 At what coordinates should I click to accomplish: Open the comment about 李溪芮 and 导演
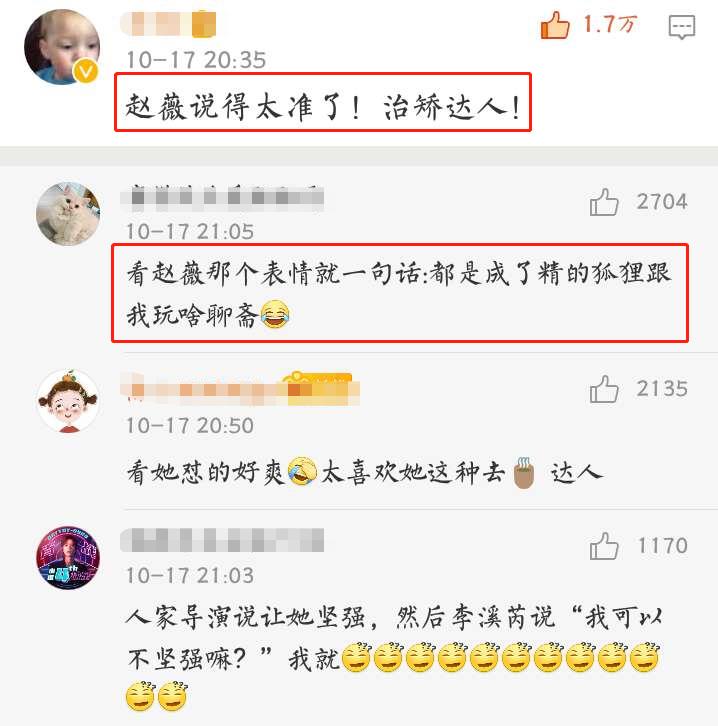[x=394, y=657]
